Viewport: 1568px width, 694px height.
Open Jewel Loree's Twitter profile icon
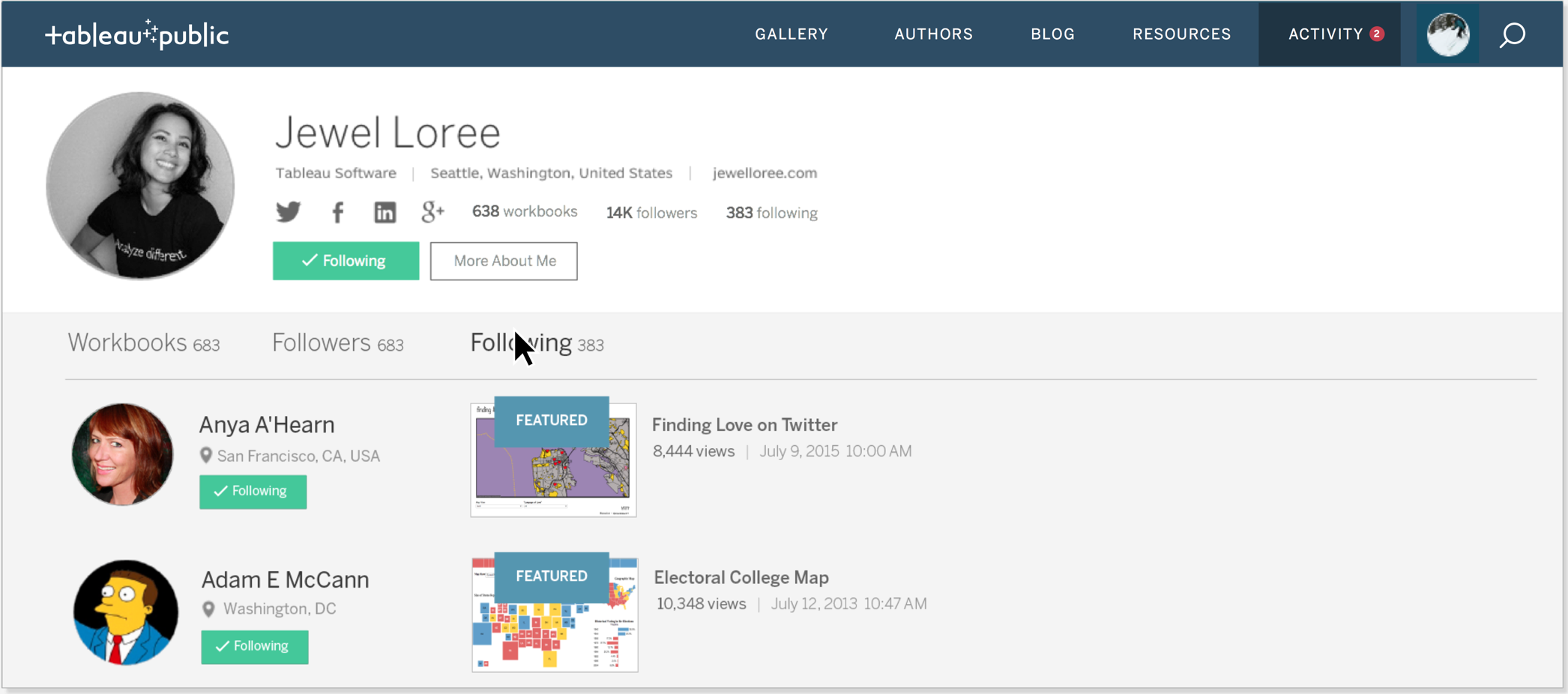click(288, 212)
